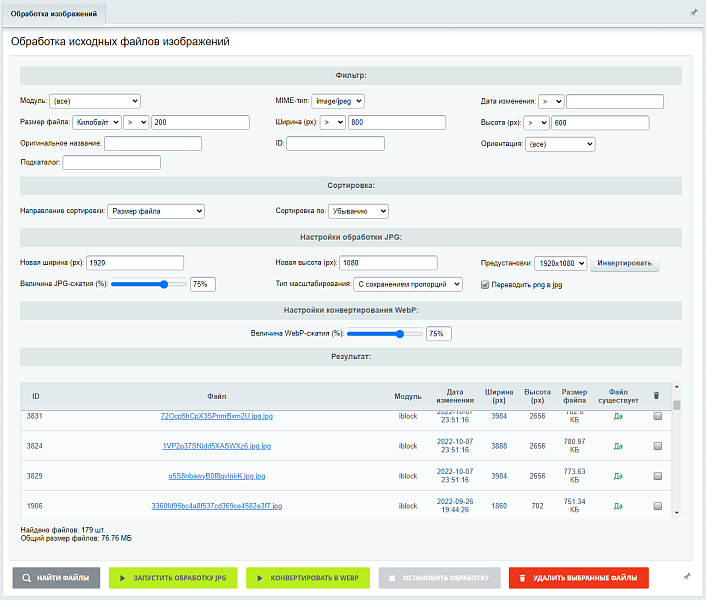Open 'Направление сортировки' dropdown
The image size is (706, 600).
(155, 211)
